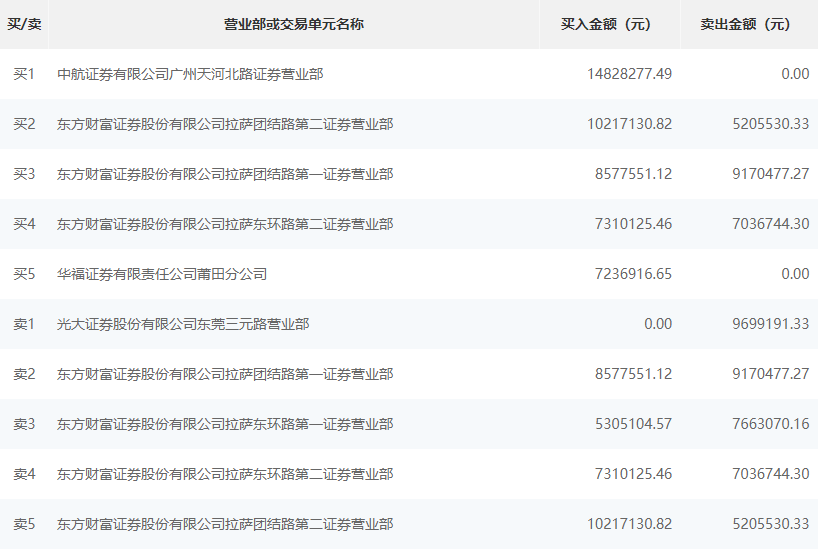
Task: Click 中航证券有限公司广州天河北路证券营业部 name
Action: [x=190, y=74]
